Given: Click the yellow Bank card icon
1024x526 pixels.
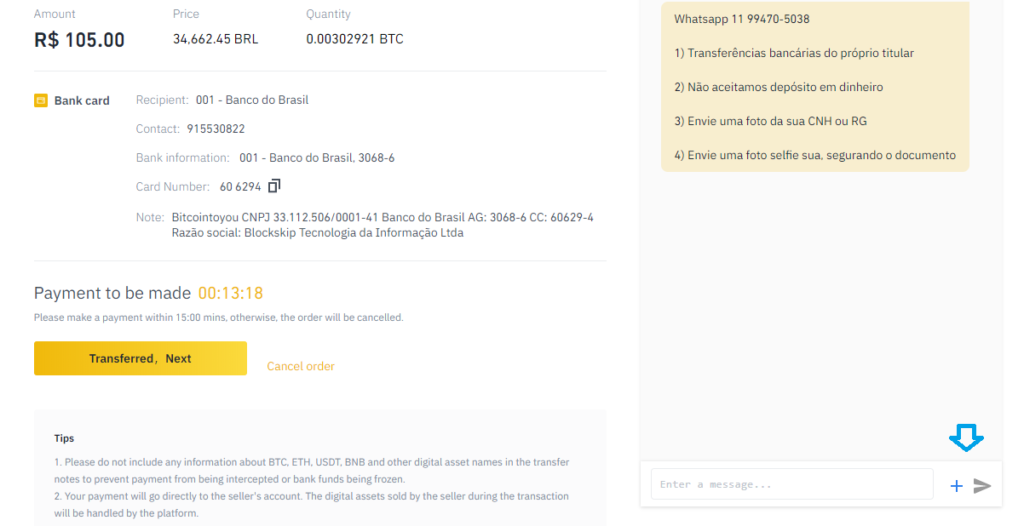Looking at the screenshot, I should tap(40, 101).
